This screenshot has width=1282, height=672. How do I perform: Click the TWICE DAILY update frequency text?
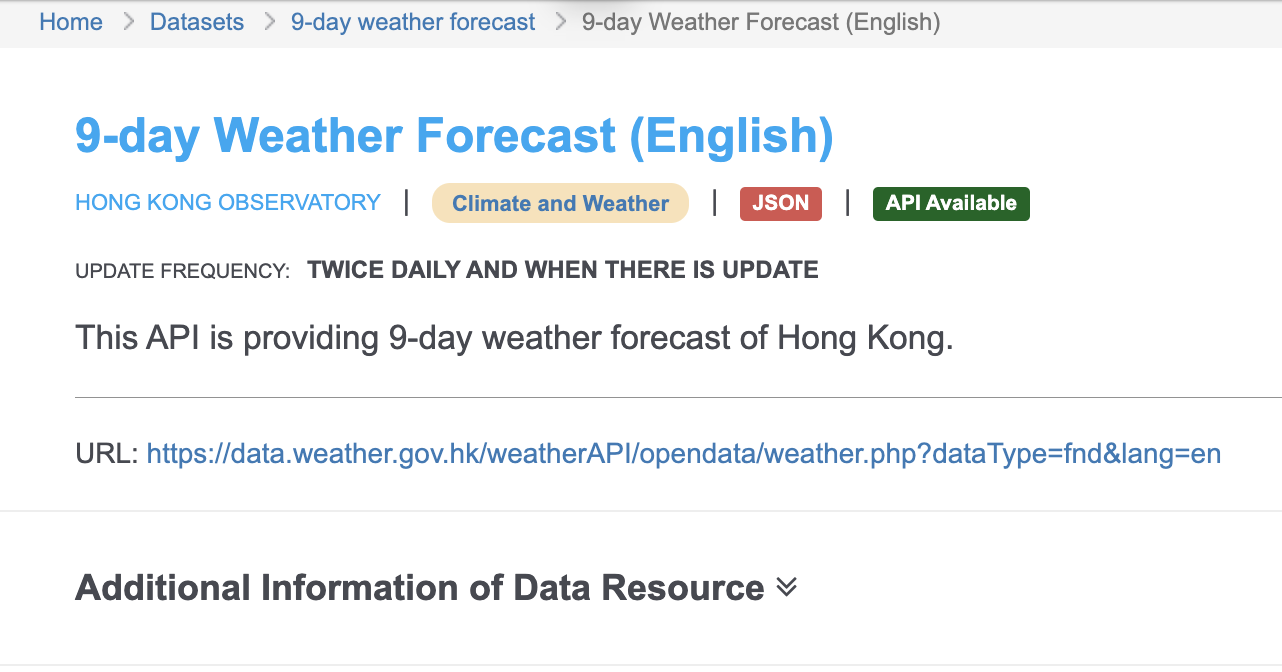[x=563, y=270]
